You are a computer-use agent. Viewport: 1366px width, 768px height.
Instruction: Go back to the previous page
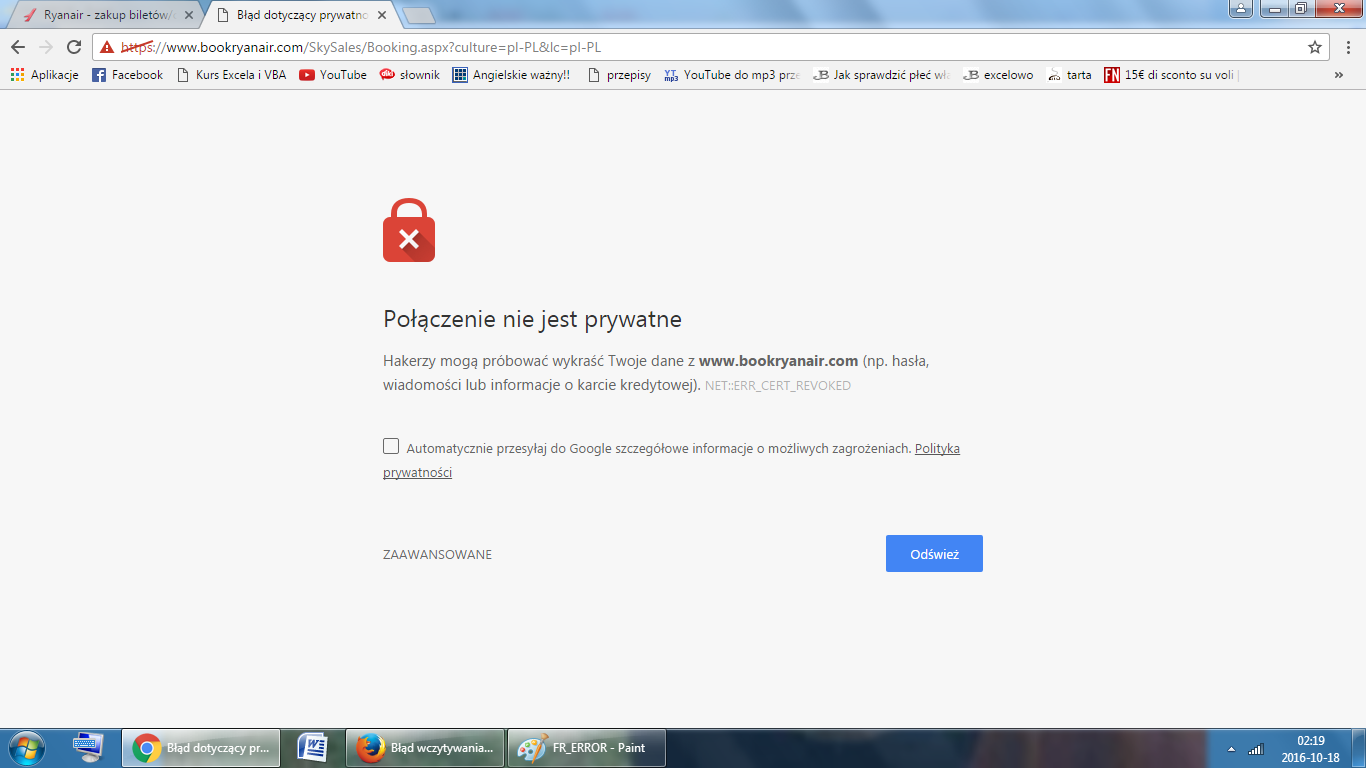pos(18,47)
